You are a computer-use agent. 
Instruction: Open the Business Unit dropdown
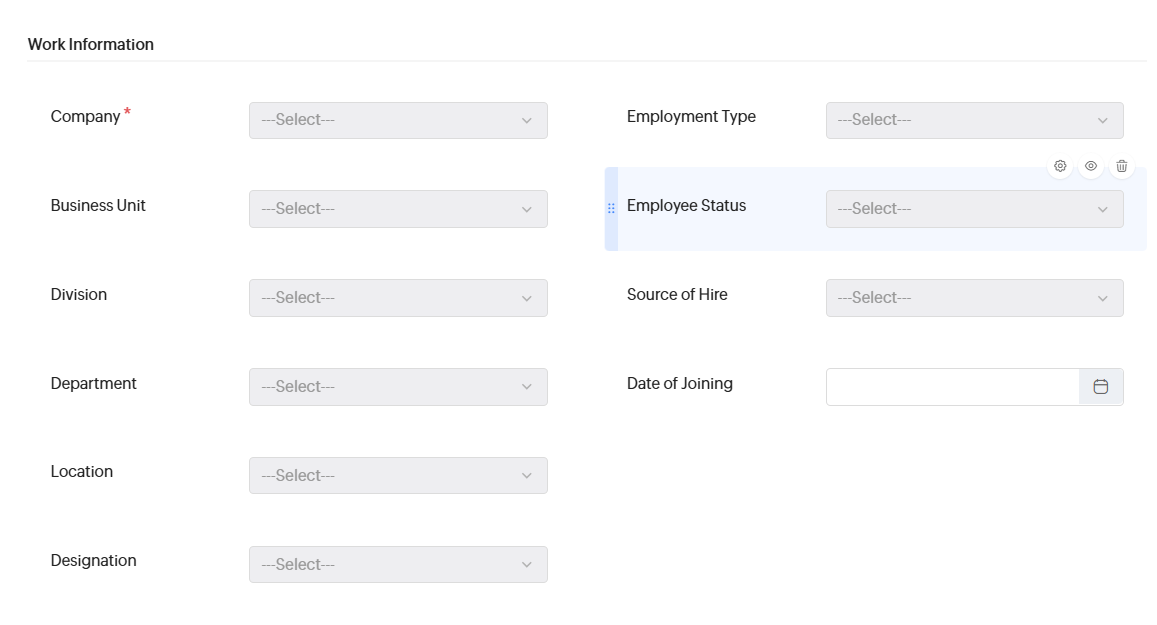pyautogui.click(x=398, y=209)
